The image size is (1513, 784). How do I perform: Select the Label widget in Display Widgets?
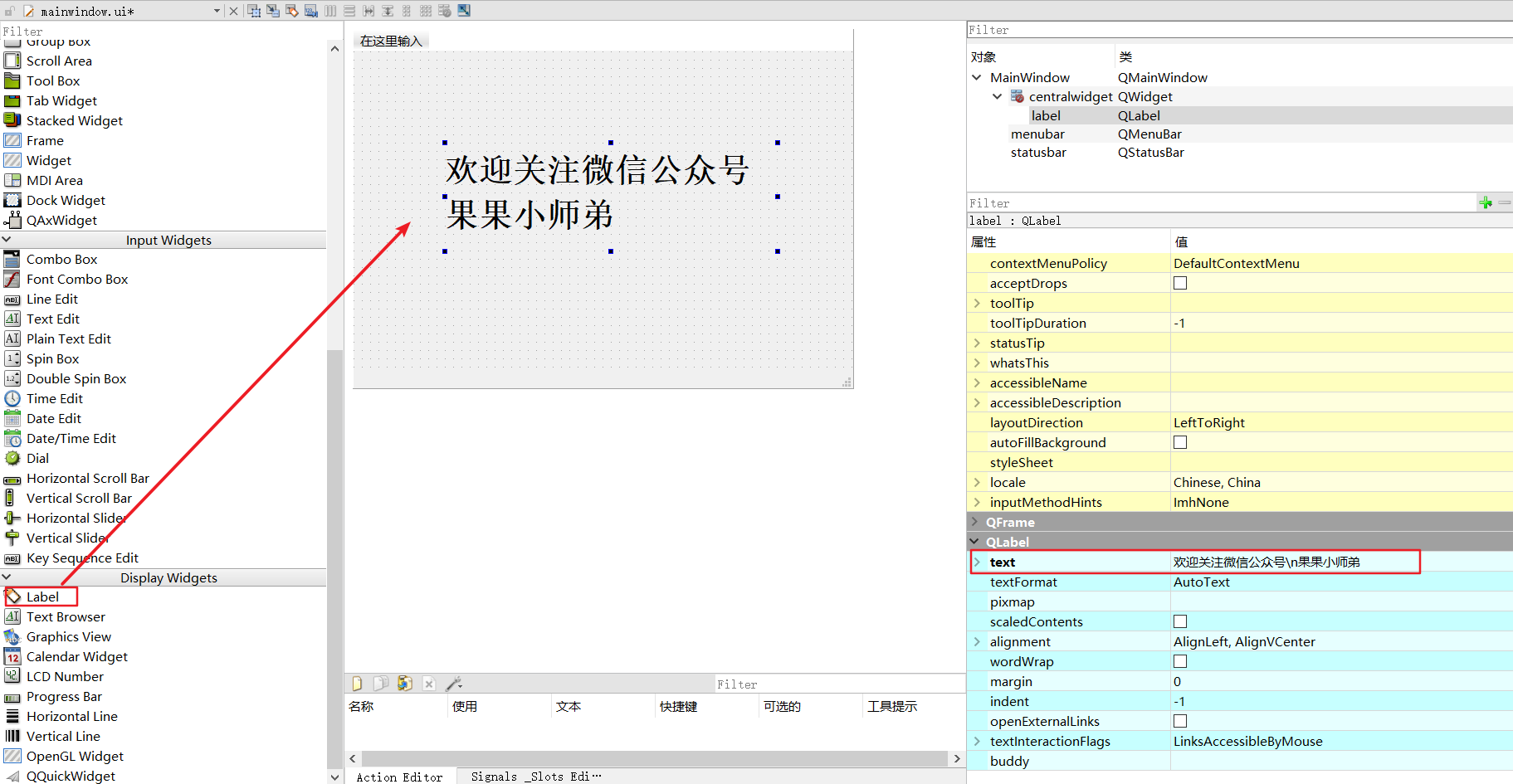point(41,597)
